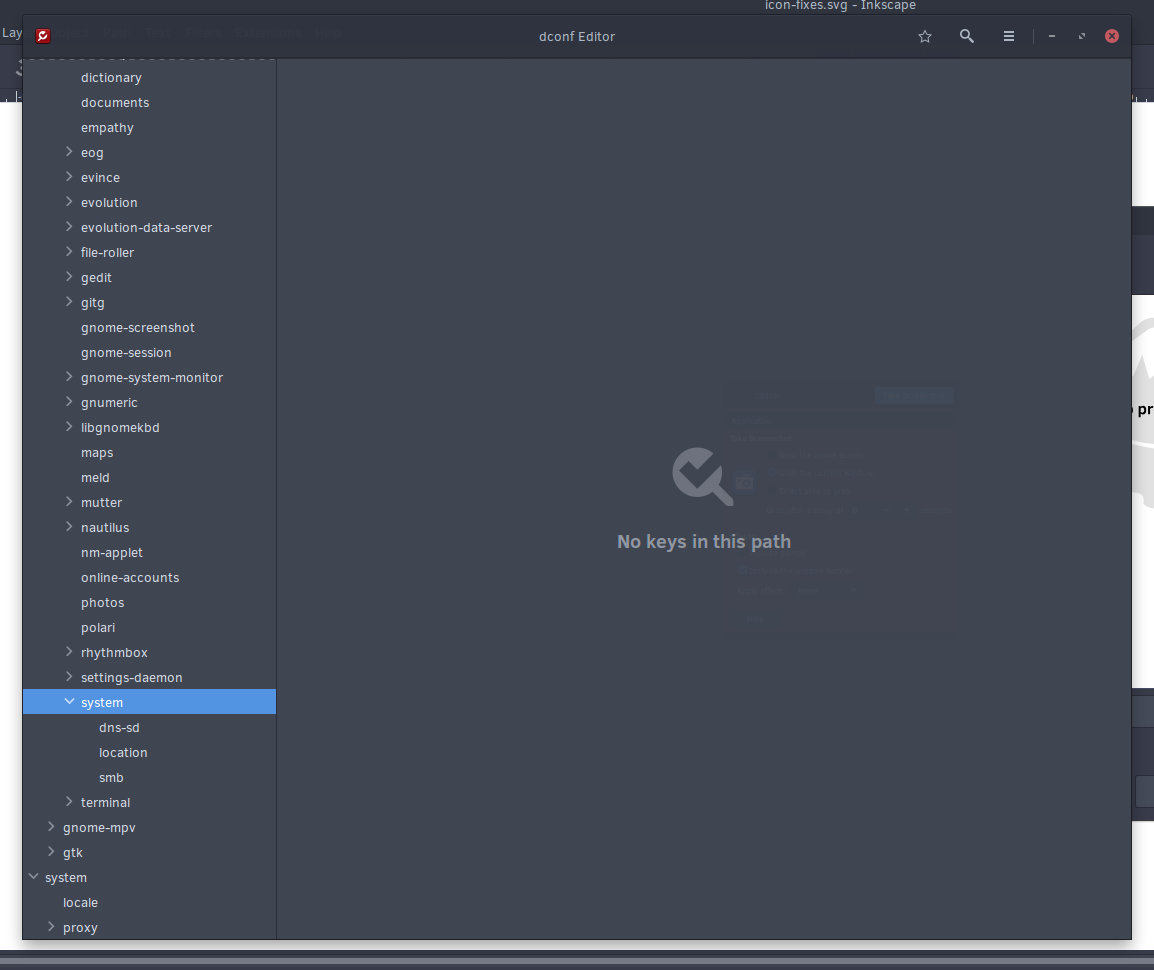Select the online-accounts entry
The width and height of the screenshot is (1154, 970).
(130, 578)
